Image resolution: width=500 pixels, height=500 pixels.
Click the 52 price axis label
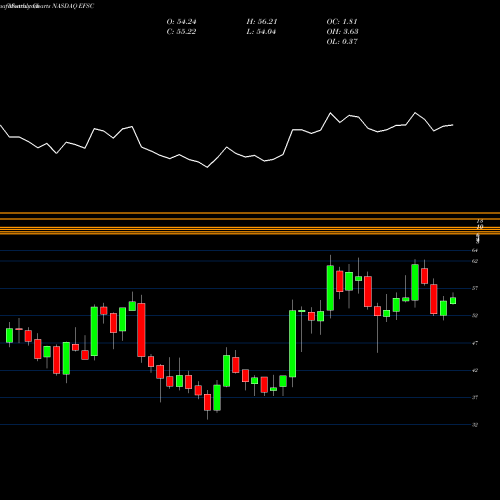click(x=475, y=316)
